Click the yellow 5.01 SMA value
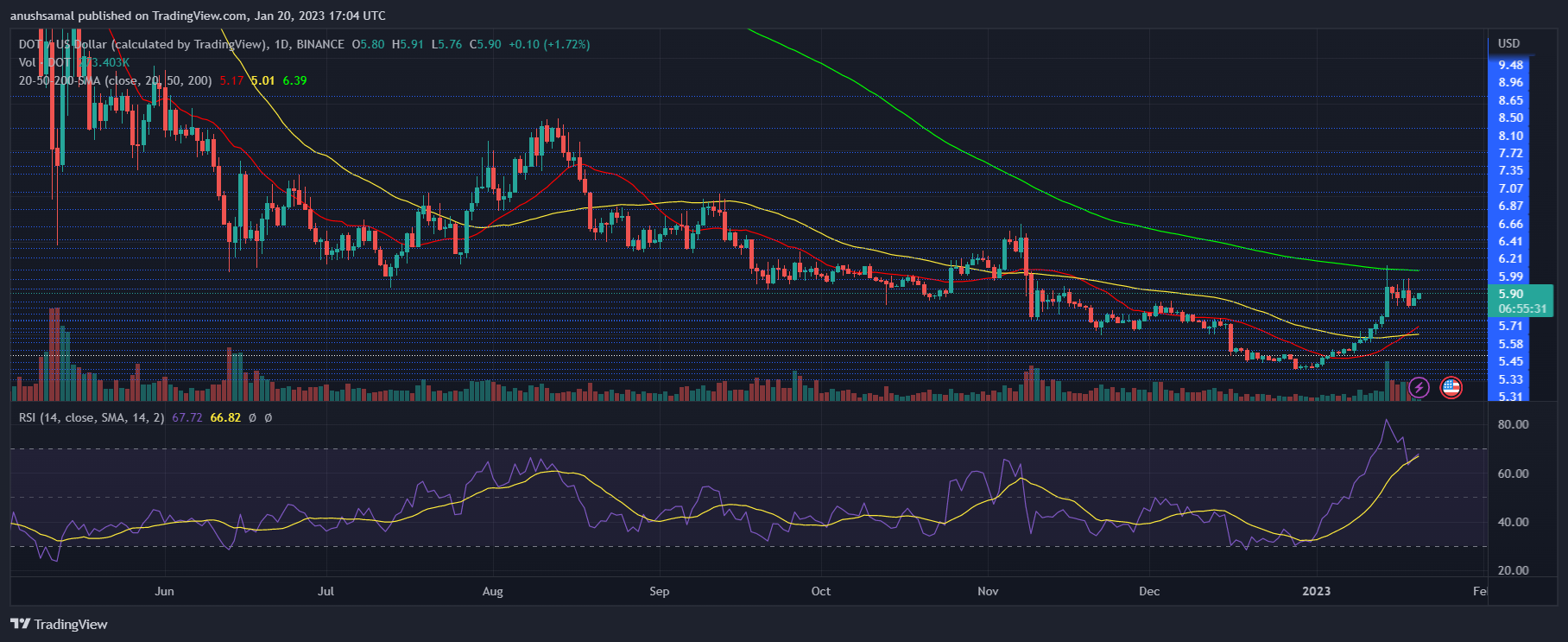The width and height of the screenshot is (1568, 642). click(x=263, y=80)
